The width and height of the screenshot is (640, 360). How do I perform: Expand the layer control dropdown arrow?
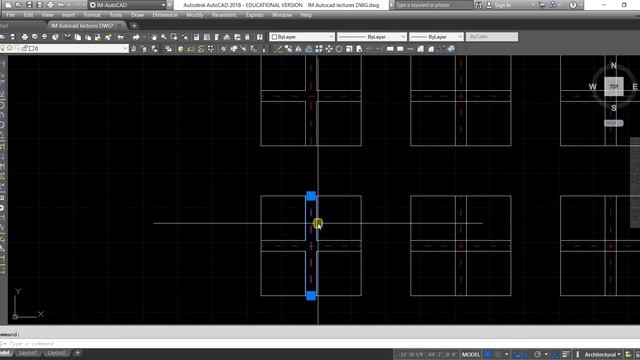[x=125, y=49]
